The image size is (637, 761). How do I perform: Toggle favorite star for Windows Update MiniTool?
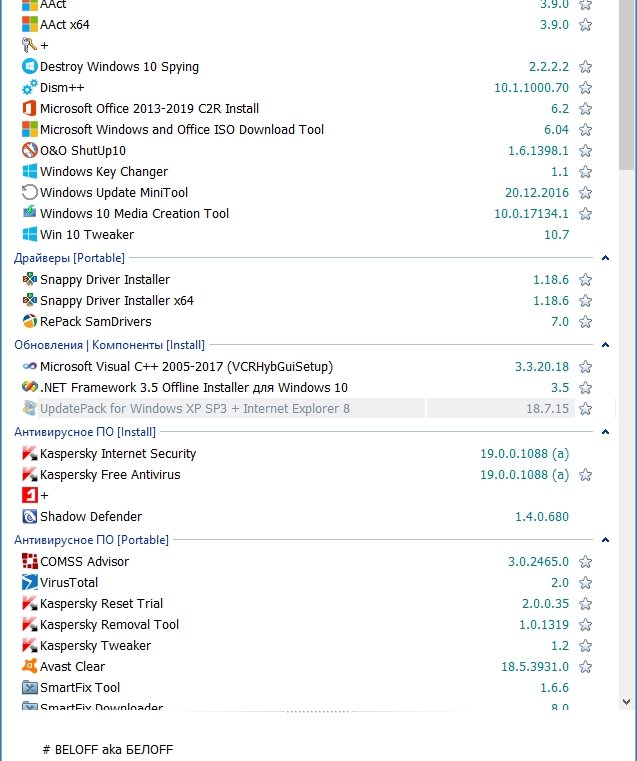click(586, 193)
